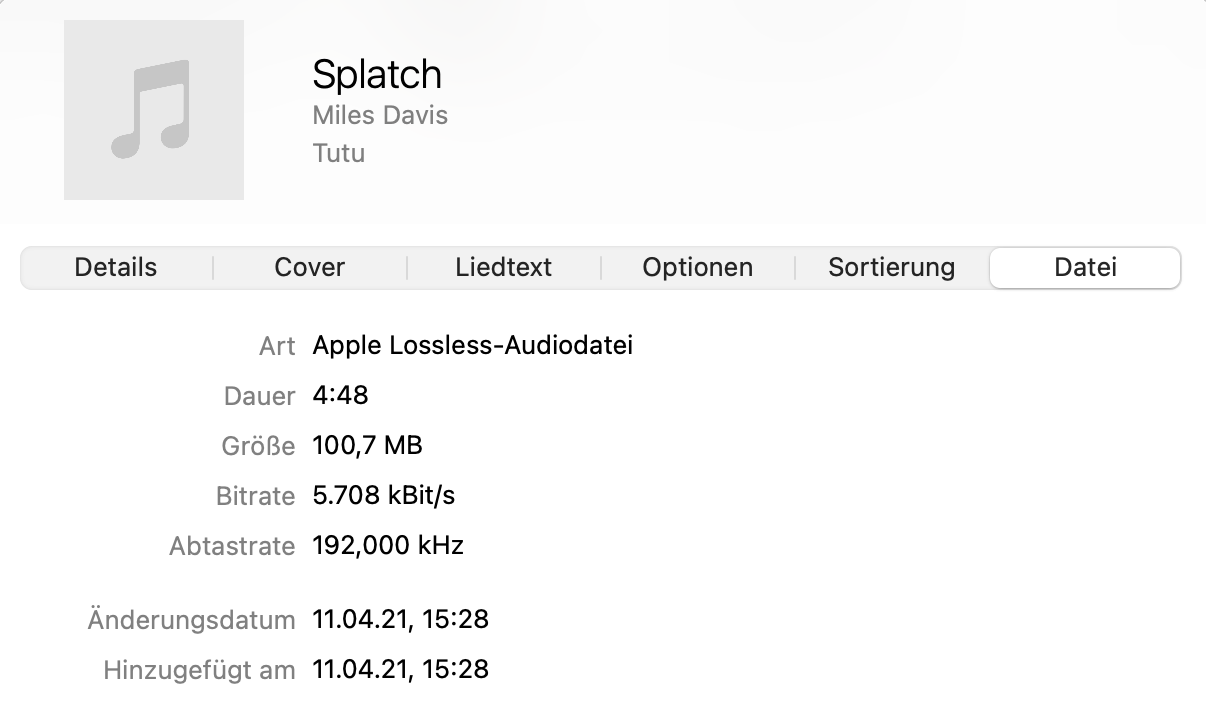Click the Größe label
This screenshot has width=1206, height=702.
(259, 446)
